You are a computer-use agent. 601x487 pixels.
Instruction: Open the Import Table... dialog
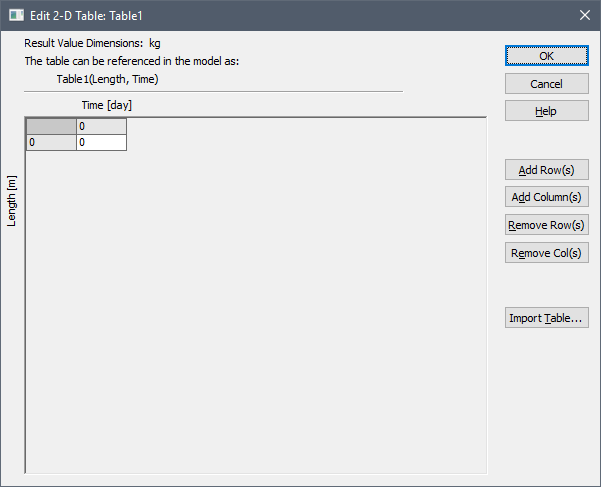(547, 318)
